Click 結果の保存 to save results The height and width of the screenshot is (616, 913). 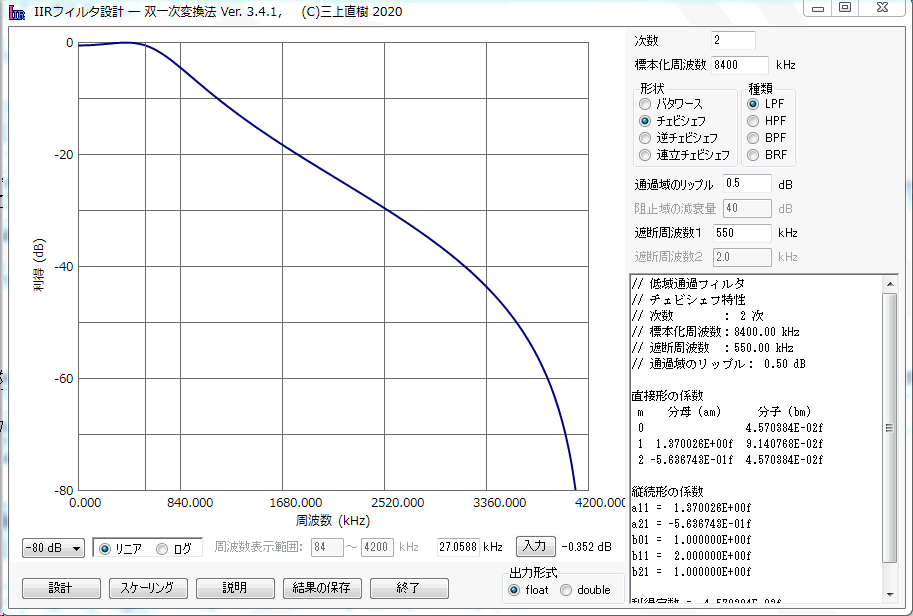(321, 588)
